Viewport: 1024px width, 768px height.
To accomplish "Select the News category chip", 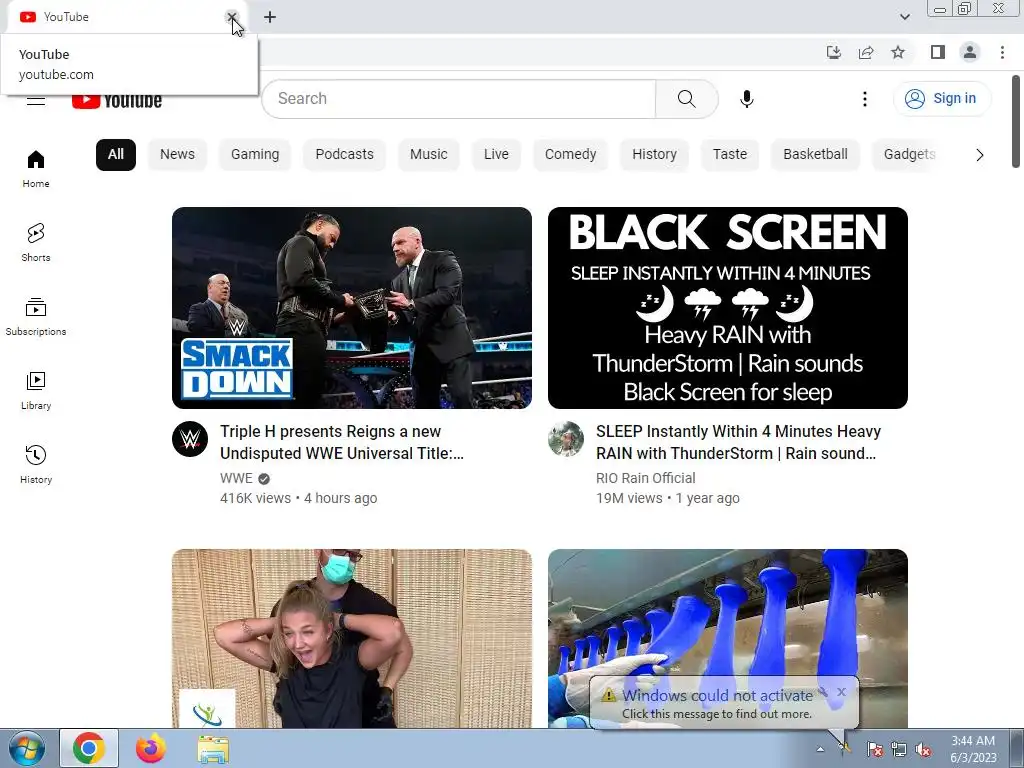I will [x=178, y=155].
